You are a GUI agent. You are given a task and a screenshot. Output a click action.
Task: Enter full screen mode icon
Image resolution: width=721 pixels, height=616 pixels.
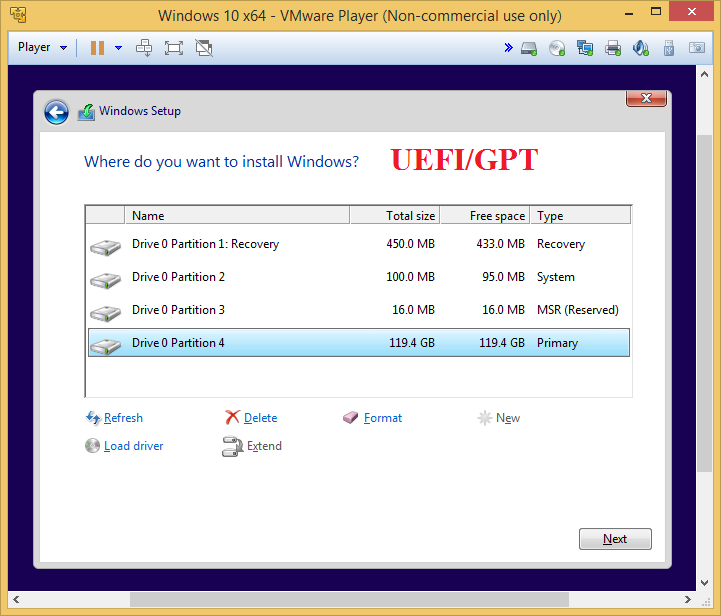pyautogui.click(x=174, y=48)
